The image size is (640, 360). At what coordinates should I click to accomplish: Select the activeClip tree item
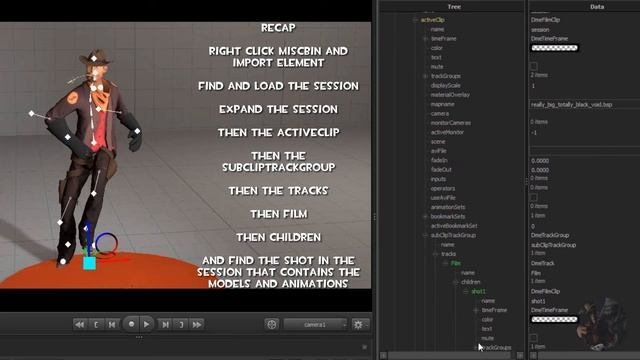tap(433, 20)
